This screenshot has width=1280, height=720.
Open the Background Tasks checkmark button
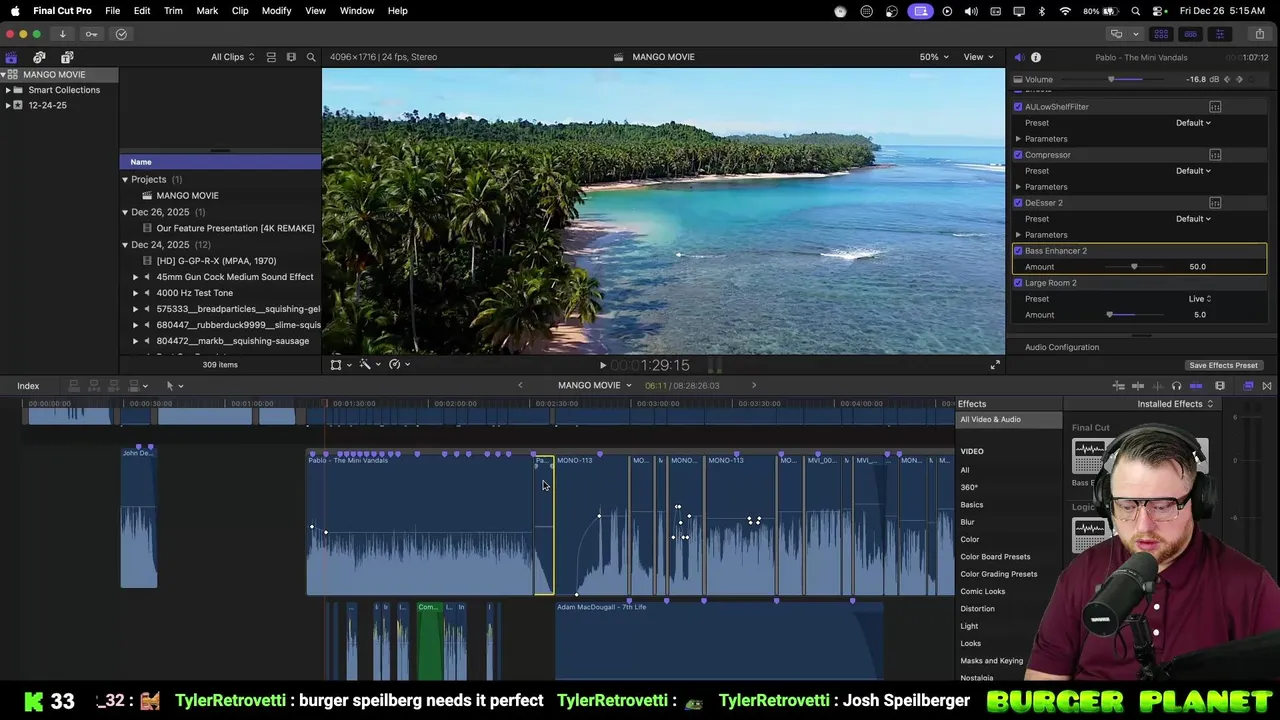121,34
